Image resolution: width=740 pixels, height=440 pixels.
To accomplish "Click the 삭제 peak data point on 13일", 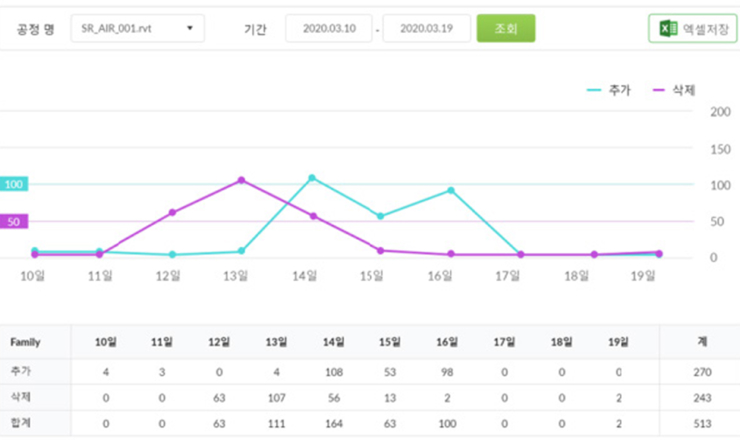I will tap(242, 180).
